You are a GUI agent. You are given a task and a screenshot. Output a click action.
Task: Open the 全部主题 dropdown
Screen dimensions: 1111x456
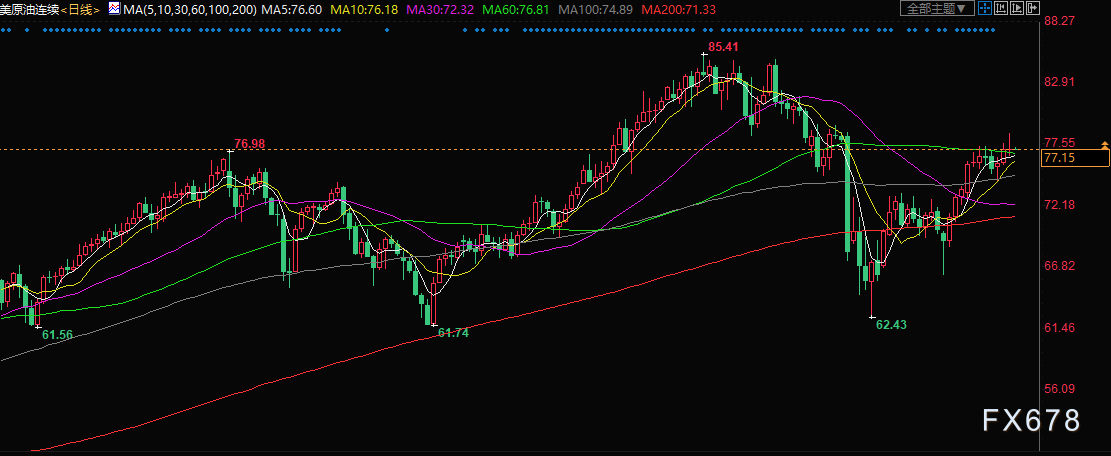point(937,8)
